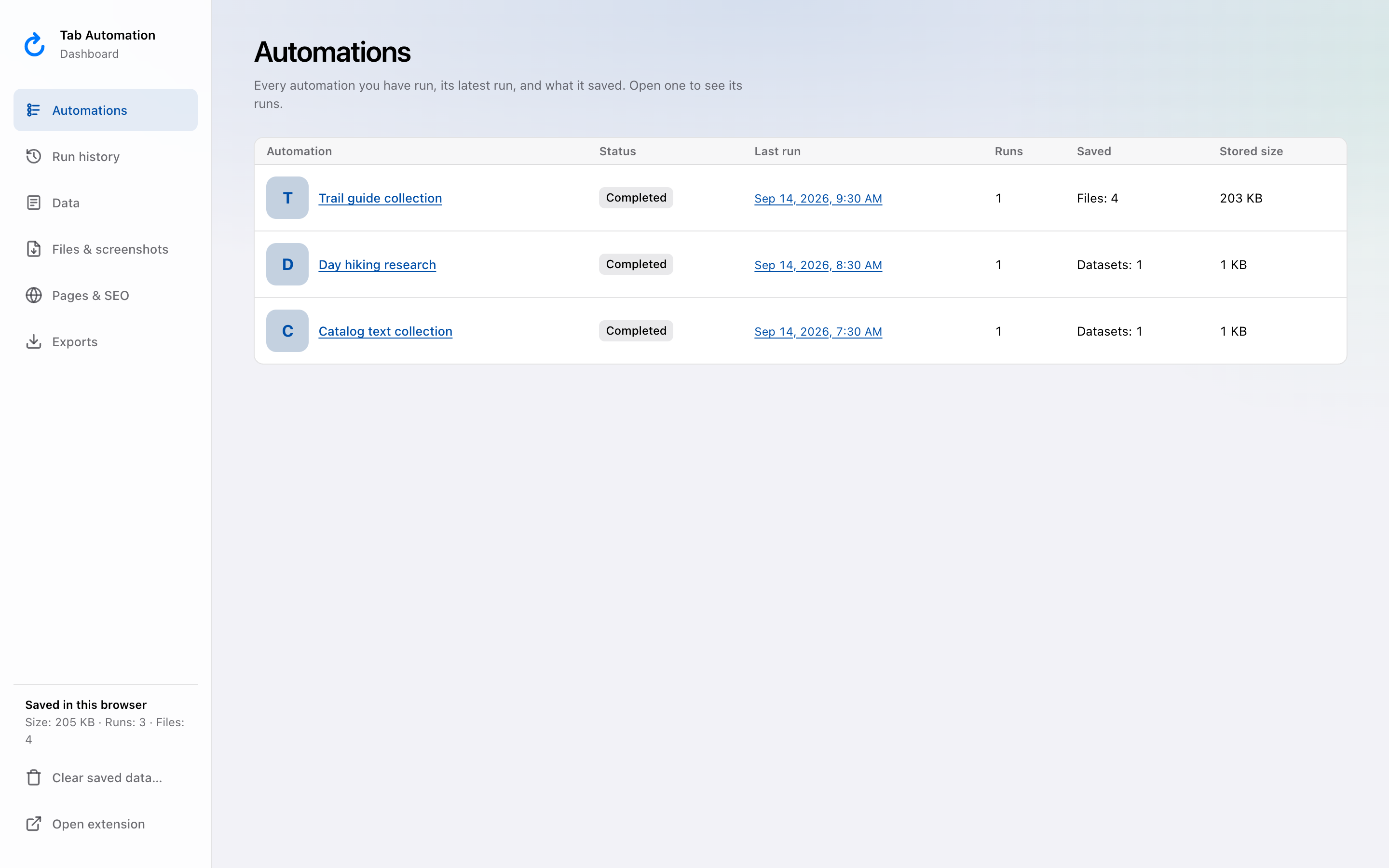Go to Run history
This screenshot has height=868, width=1389.
tap(106, 156)
